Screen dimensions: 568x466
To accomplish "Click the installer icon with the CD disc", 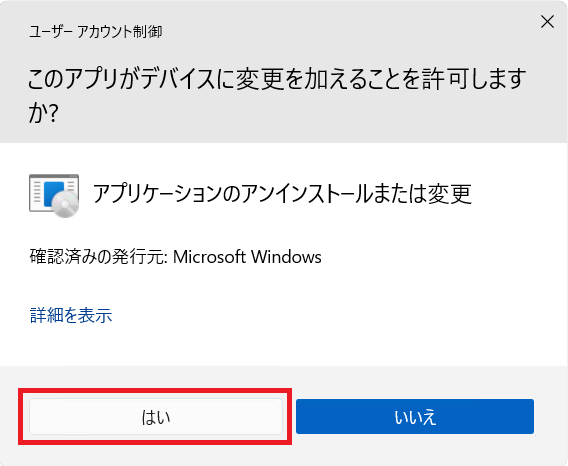I will point(54,196).
